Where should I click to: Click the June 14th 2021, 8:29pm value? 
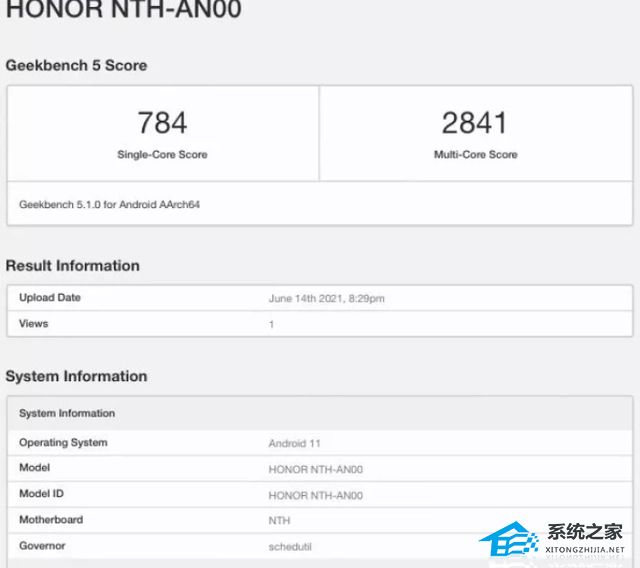coord(327,299)
